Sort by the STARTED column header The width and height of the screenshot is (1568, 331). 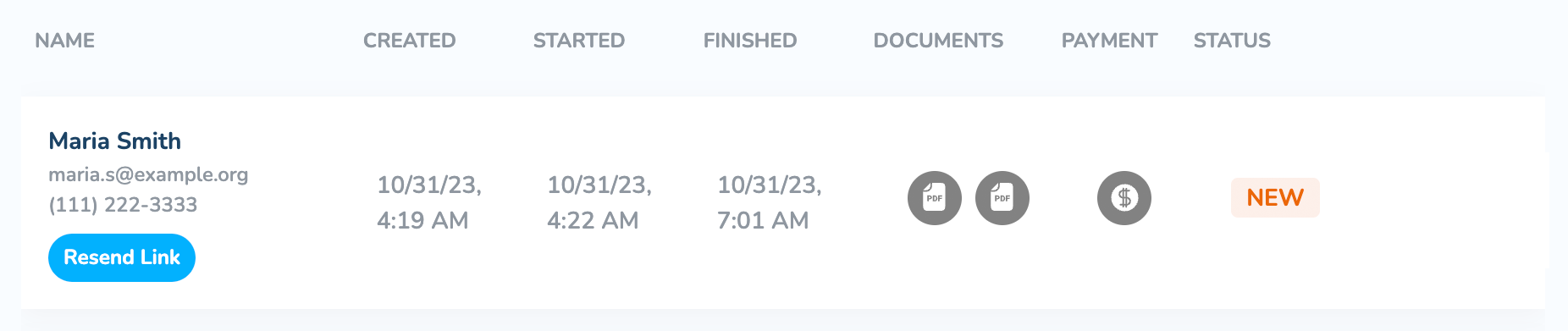[x=579, y=40]
